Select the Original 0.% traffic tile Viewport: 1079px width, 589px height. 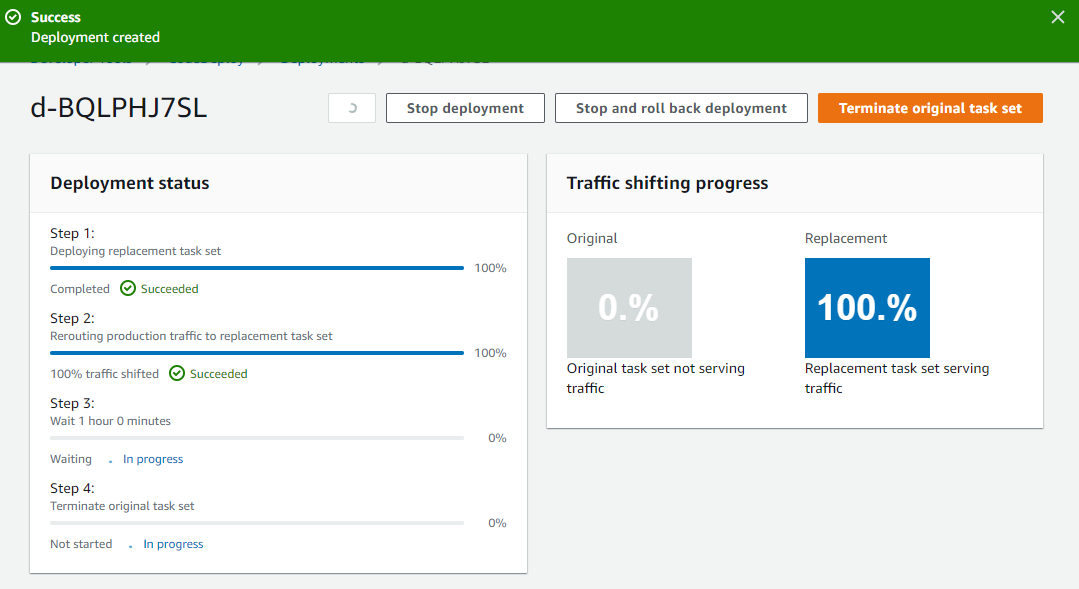tap(629, 308)
